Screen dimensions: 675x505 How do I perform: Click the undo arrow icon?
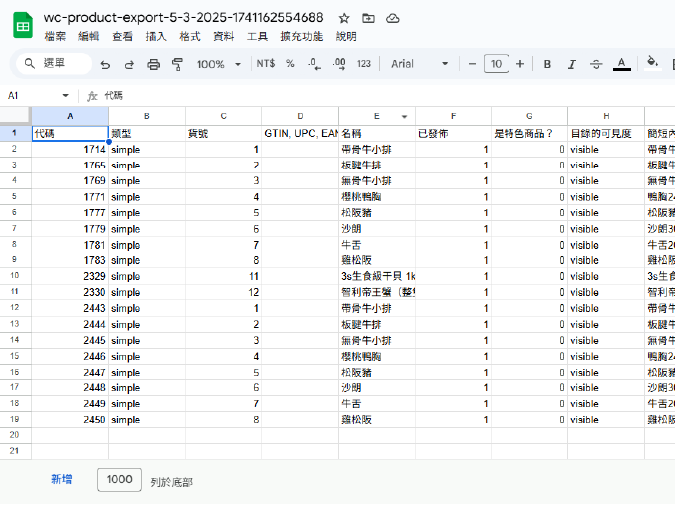[x=104, y=64]
